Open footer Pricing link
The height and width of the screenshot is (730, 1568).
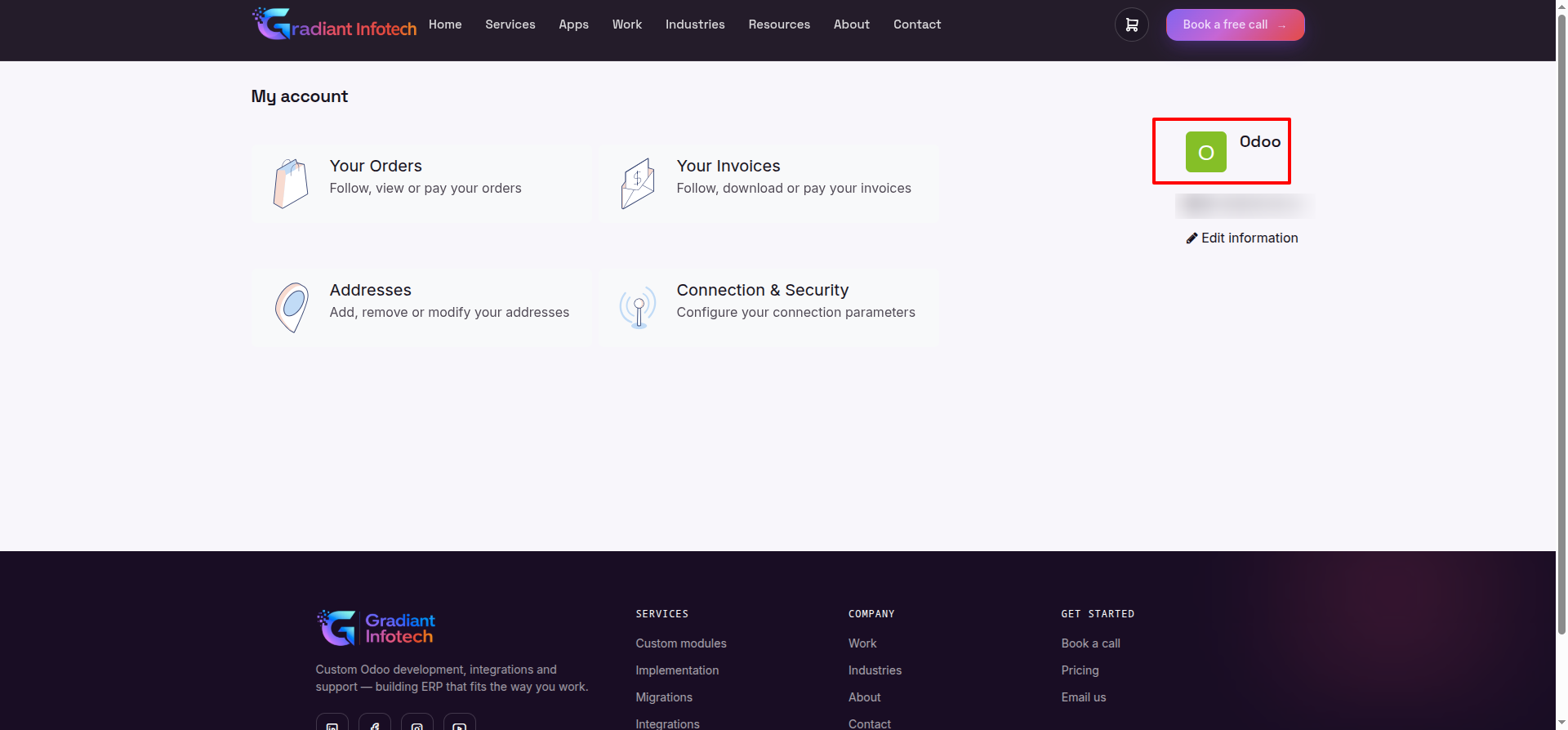coord(1080,670)
